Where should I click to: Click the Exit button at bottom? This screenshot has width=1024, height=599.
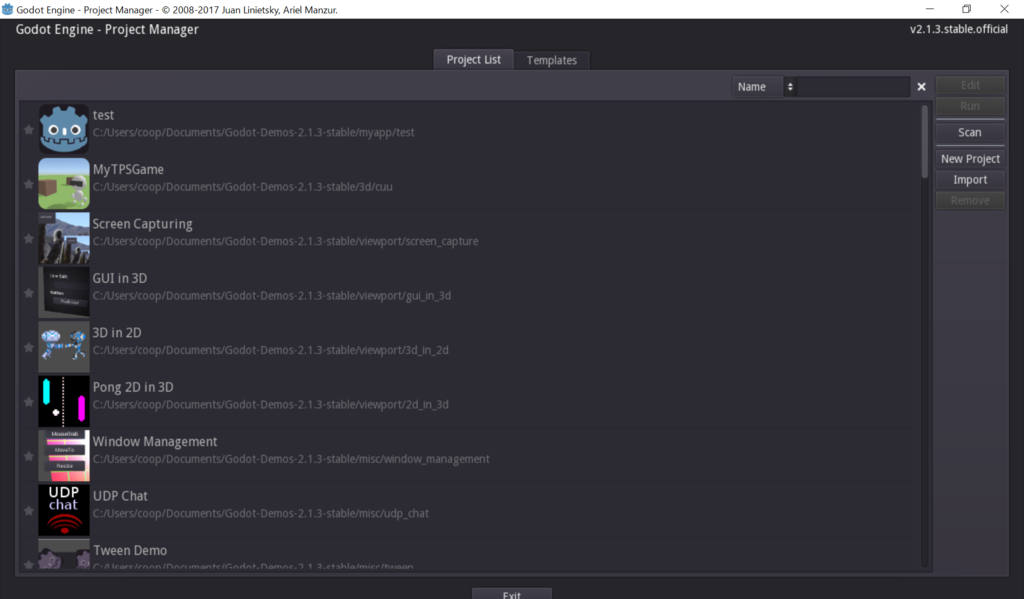(x=512, y=594)
